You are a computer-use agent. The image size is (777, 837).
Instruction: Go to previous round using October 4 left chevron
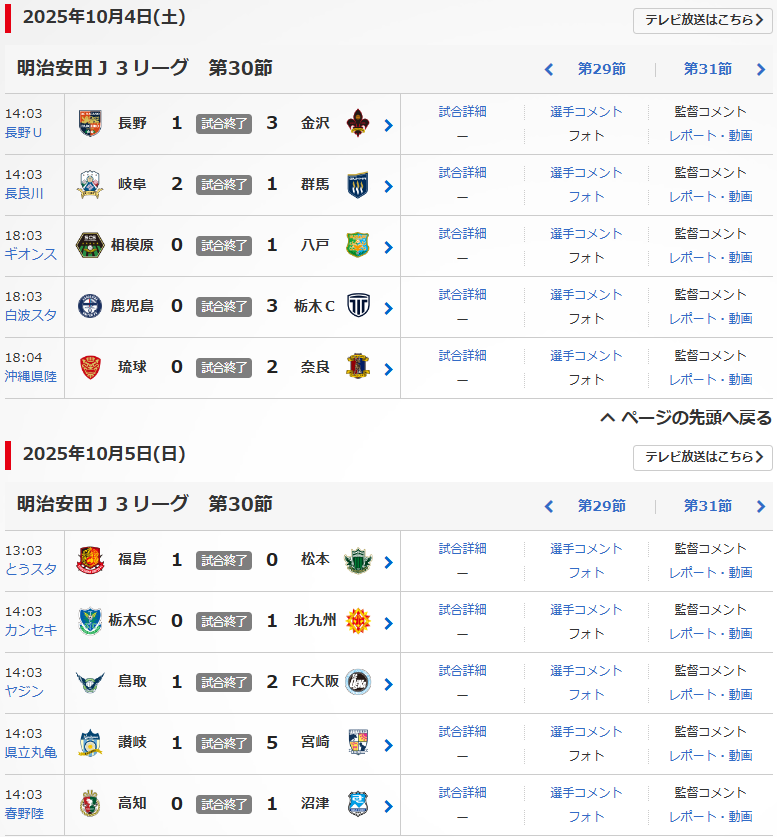548,69
